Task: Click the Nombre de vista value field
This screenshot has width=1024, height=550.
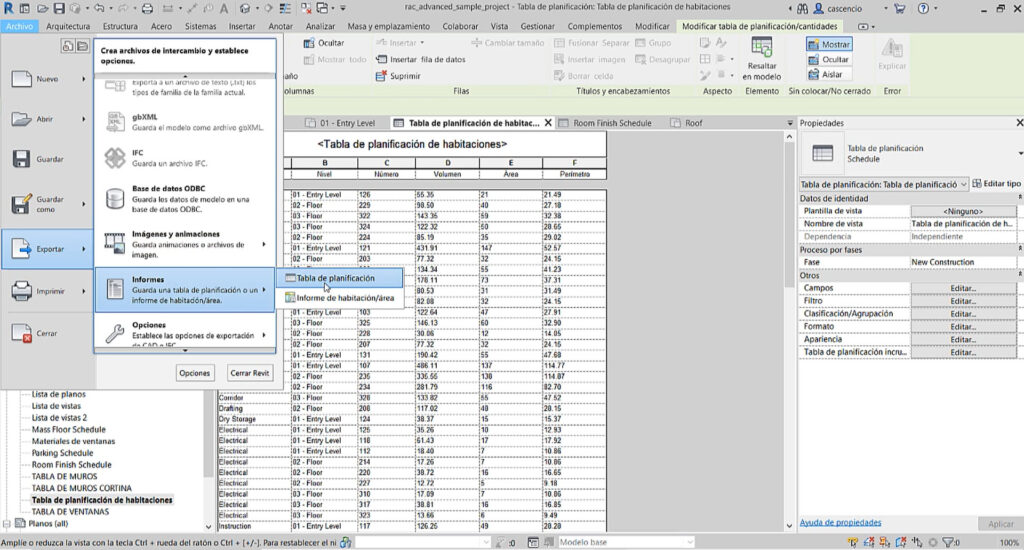Action: 963,224
